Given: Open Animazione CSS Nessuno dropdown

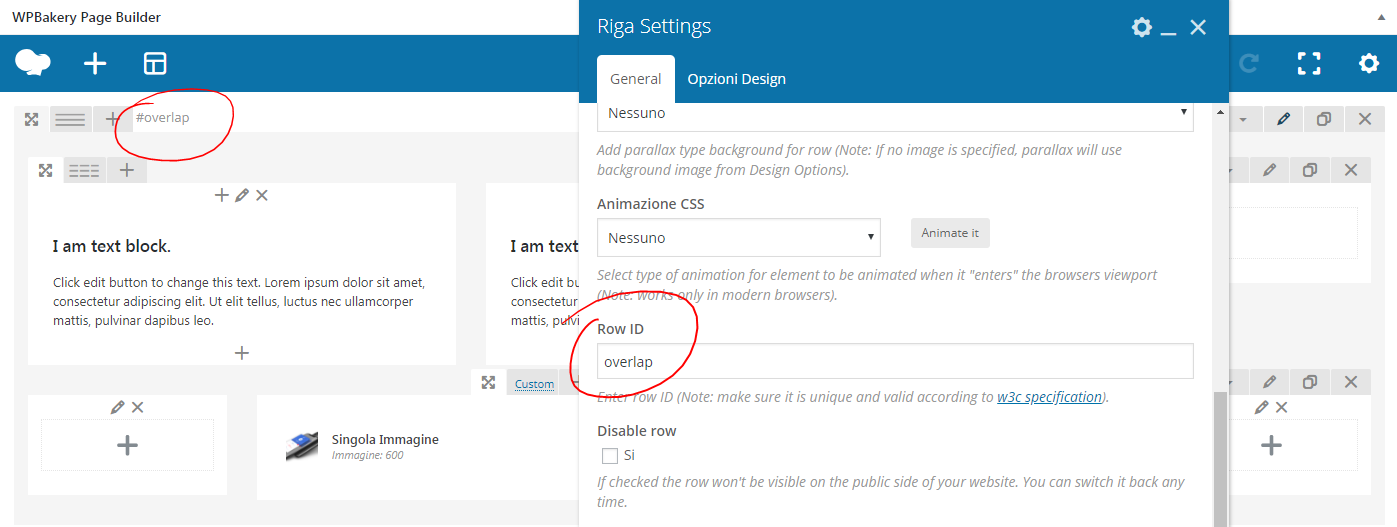Looking at the screenshot, I should (739, 238).
